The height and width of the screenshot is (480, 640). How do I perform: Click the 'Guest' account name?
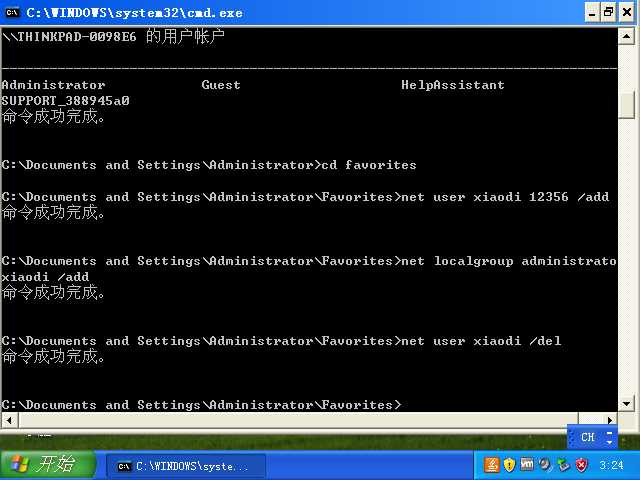click(221, 85)
